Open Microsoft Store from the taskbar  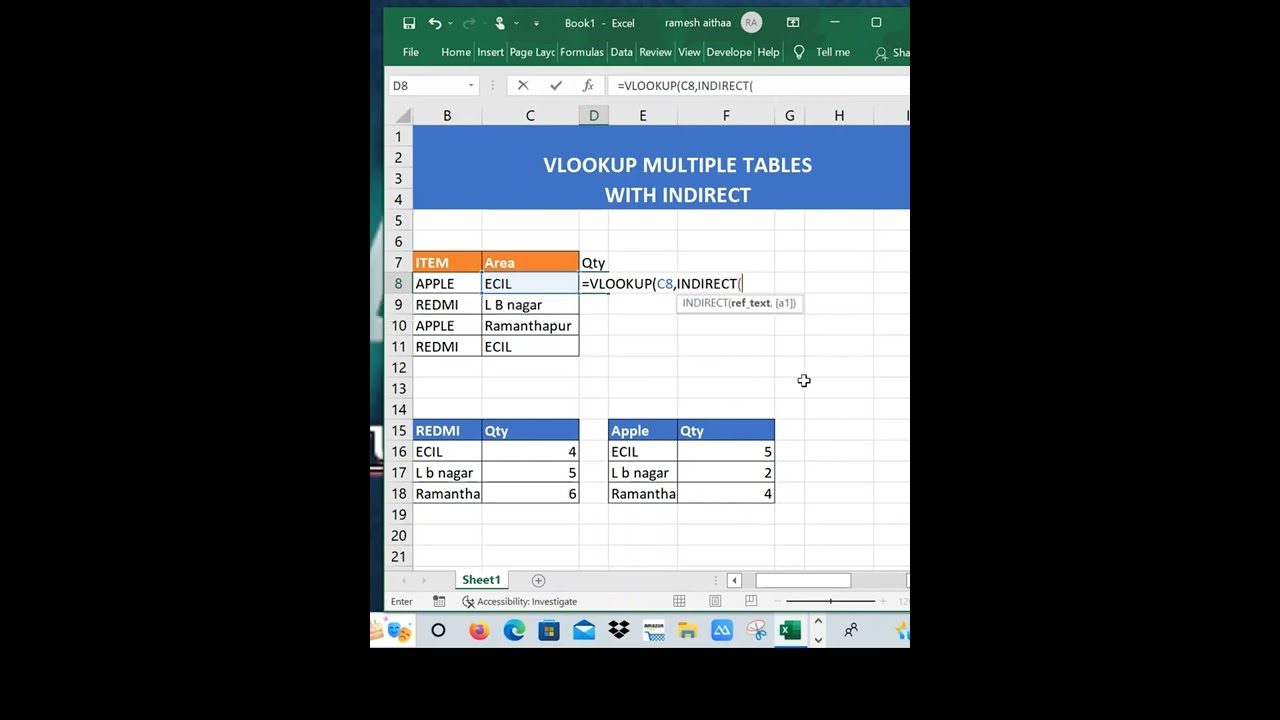[549, 630]
